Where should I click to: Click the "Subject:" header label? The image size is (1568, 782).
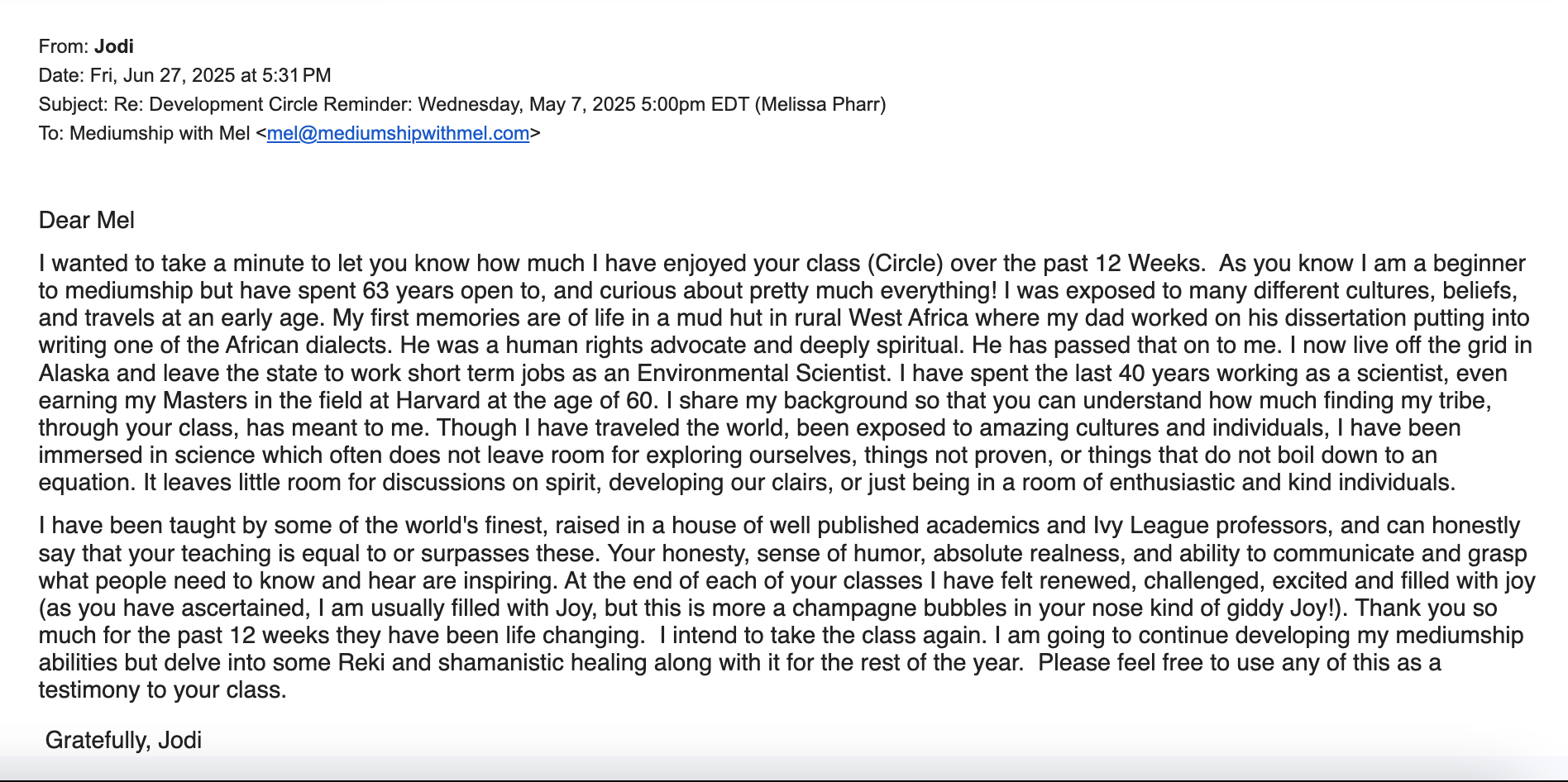click(x=73, y=104)
